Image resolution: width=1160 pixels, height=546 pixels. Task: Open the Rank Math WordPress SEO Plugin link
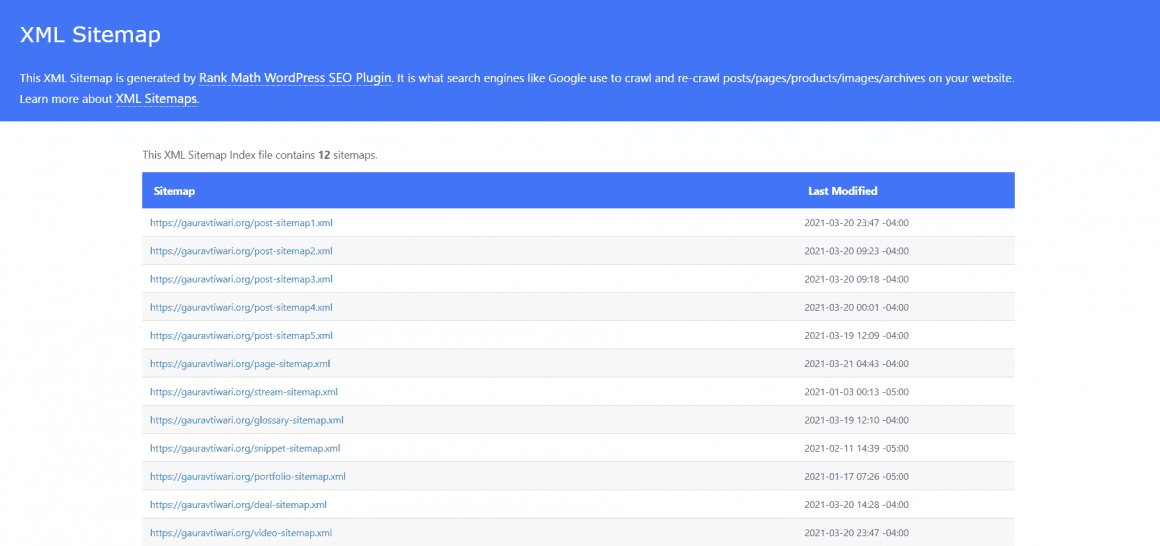[x=295, y=78]
